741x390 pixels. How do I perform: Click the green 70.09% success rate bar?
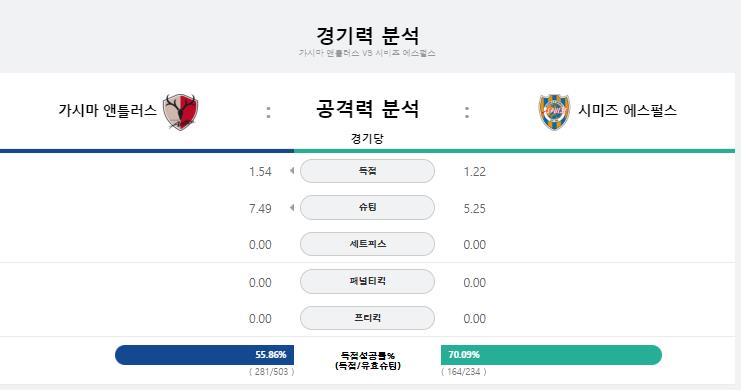pos(551,355)
